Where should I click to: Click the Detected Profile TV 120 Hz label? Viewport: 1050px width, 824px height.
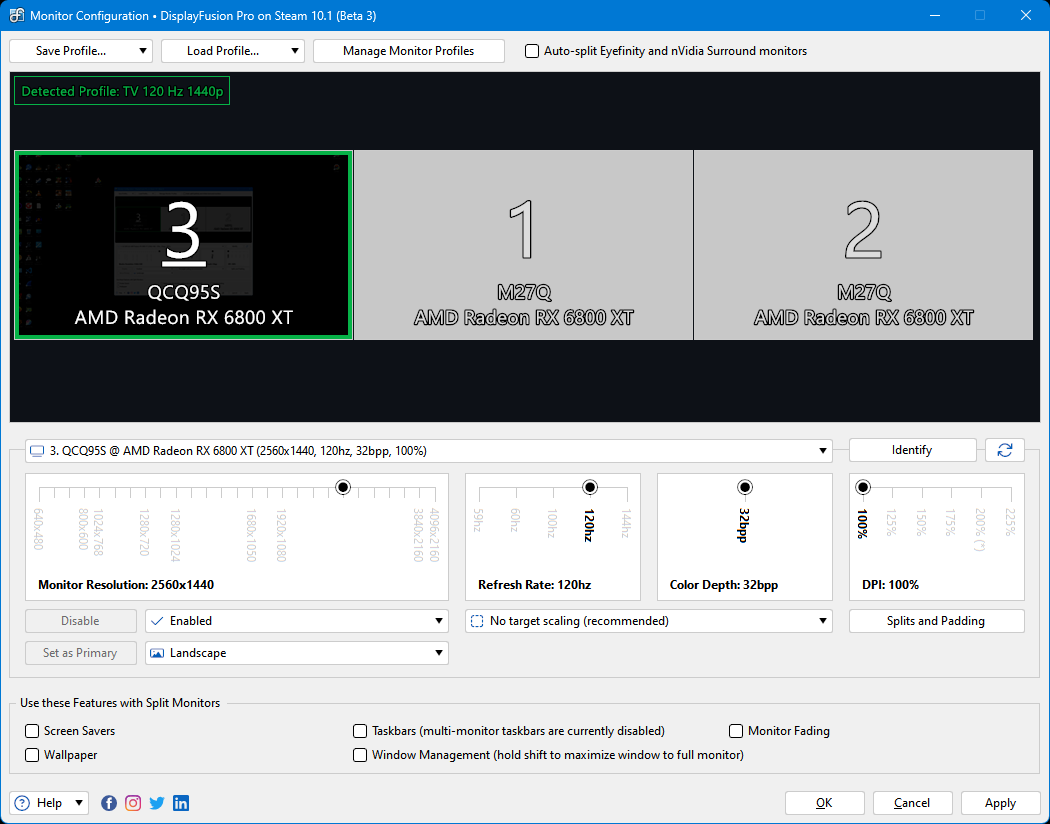click(x=122, y=91)
